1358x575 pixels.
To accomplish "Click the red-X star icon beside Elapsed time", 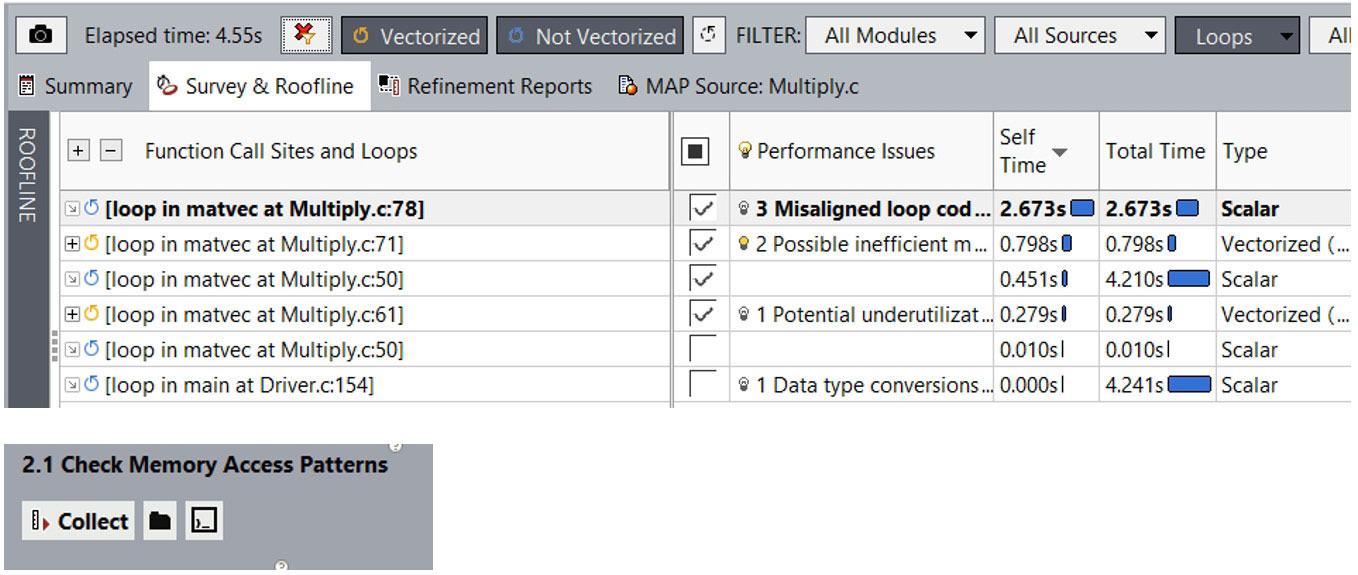I will pos(305,36).
